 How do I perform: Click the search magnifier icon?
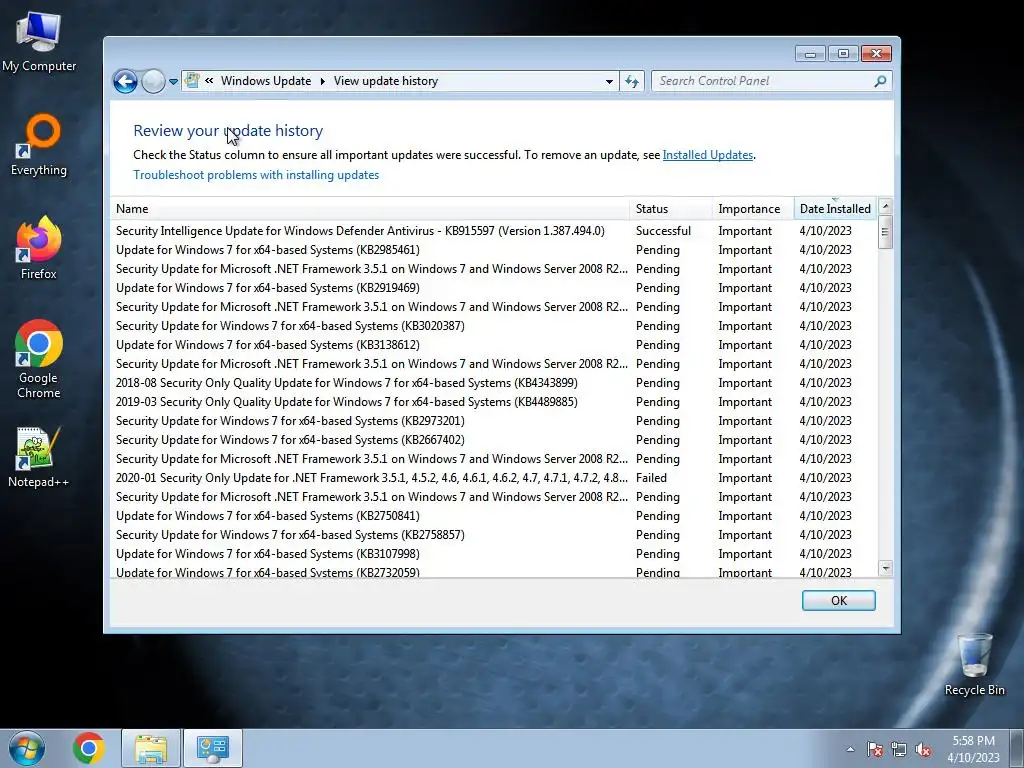880,81
